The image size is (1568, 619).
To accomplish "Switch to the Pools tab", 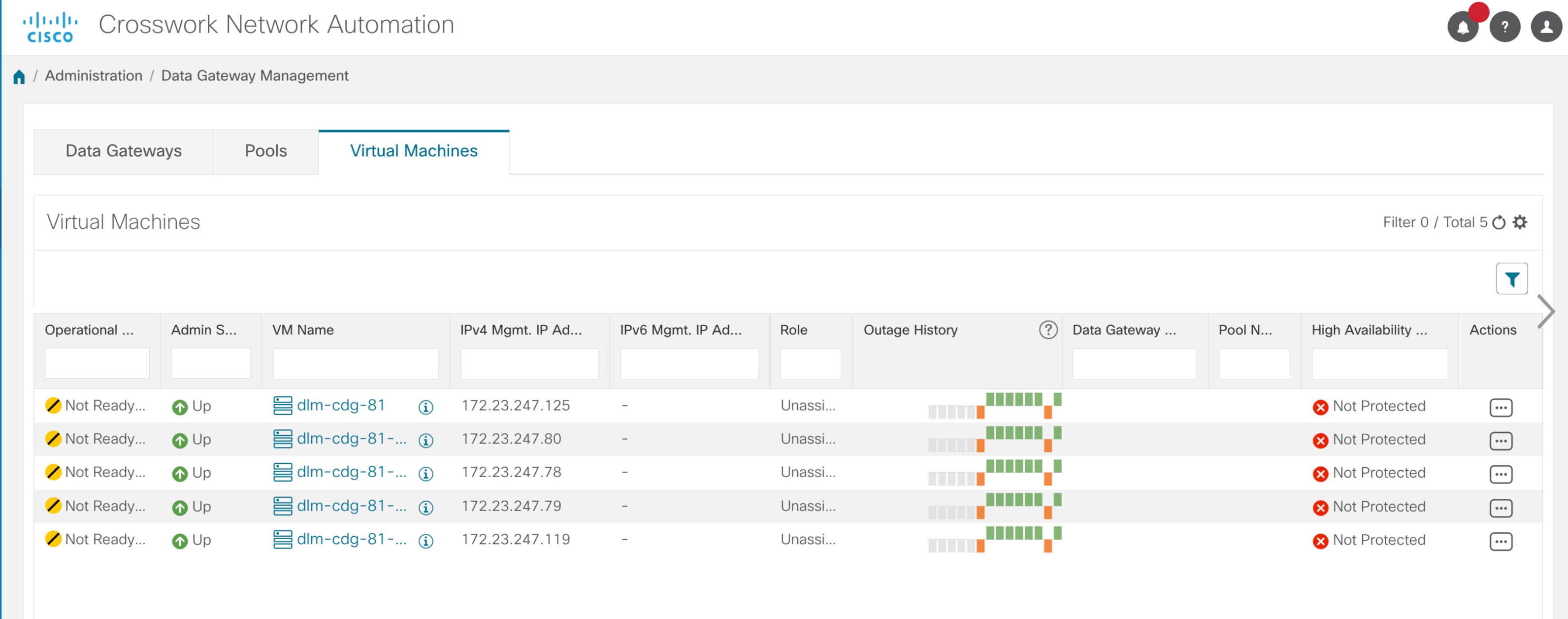I will (x=265, y=151).
